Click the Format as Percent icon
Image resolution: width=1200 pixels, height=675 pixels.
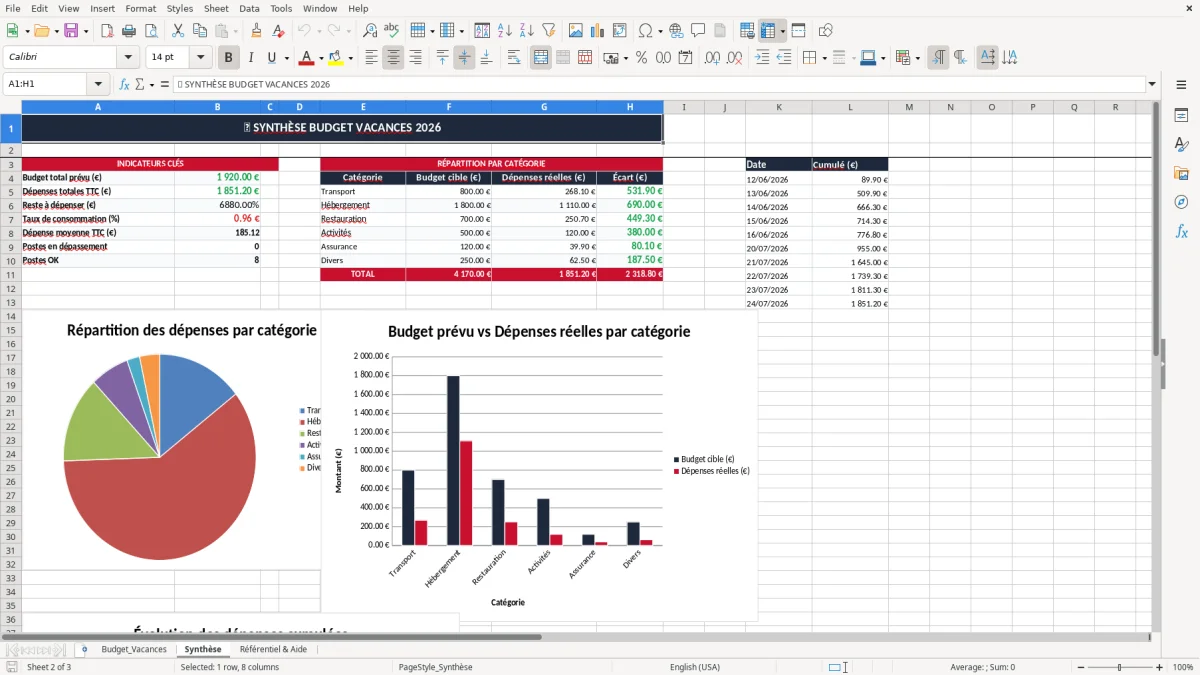(x=641, y=58)
